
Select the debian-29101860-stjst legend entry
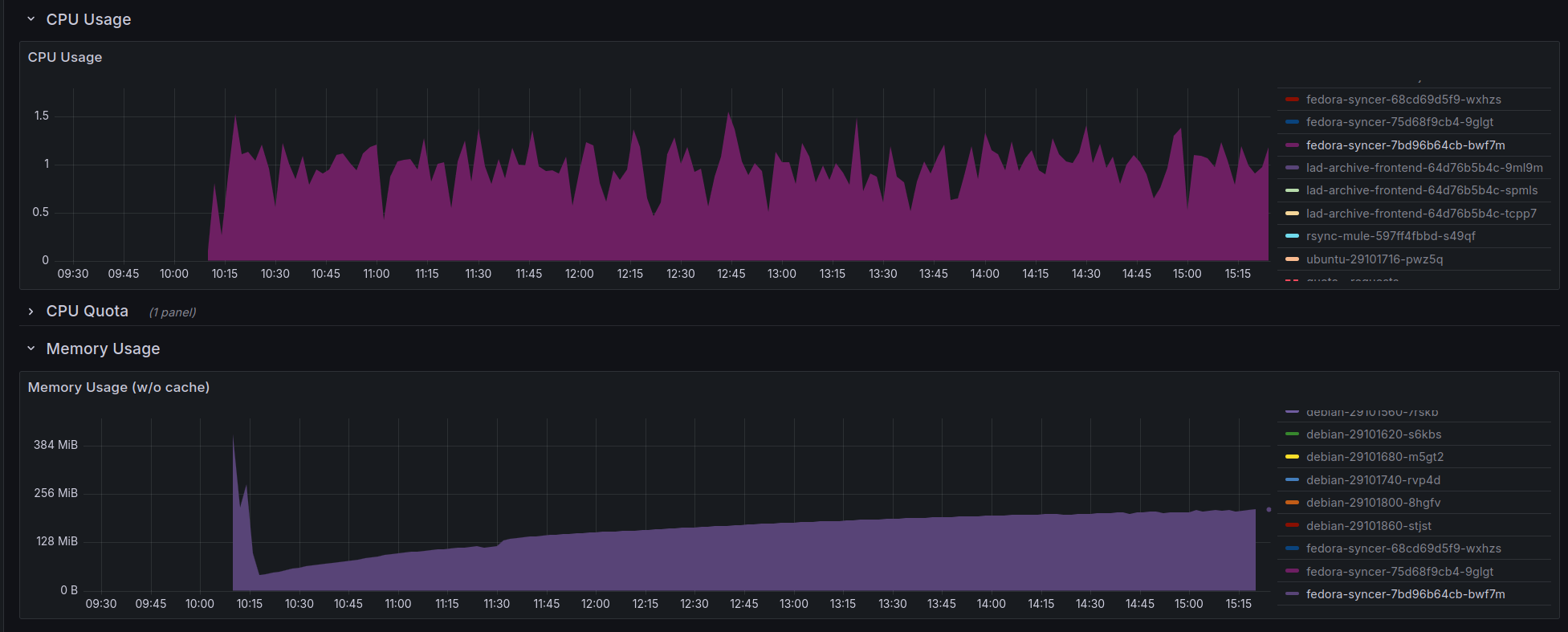1369,526
